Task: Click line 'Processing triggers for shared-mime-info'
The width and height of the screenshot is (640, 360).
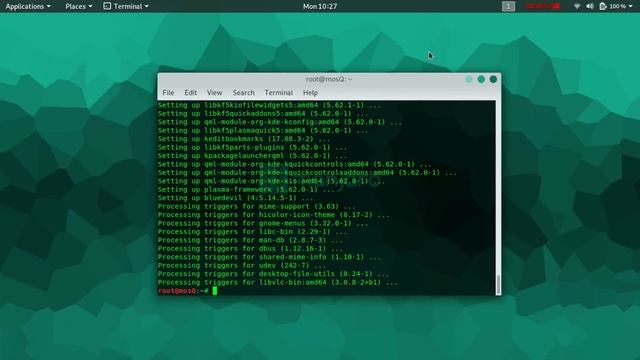Action: [269, 257]
